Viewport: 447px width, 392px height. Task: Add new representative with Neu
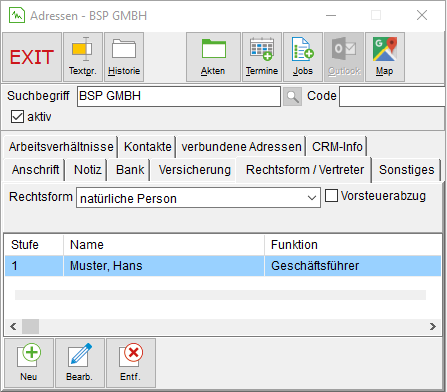(29, 363)
